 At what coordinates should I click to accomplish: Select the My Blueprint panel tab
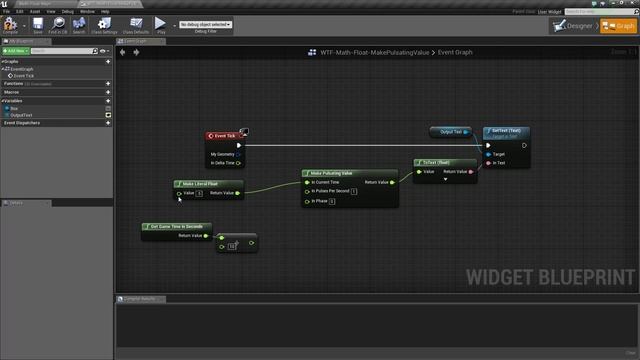tap(26, 41)
